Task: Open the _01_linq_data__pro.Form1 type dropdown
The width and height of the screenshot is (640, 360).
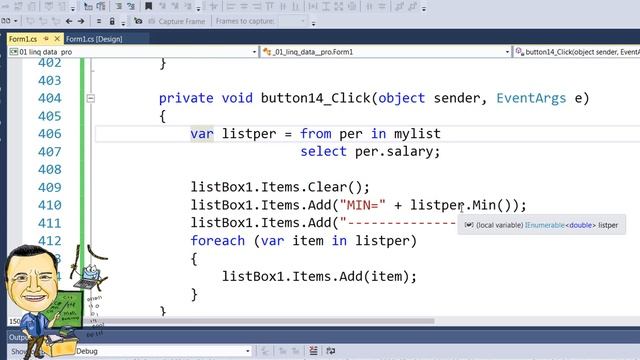Action: click(507, 52)
